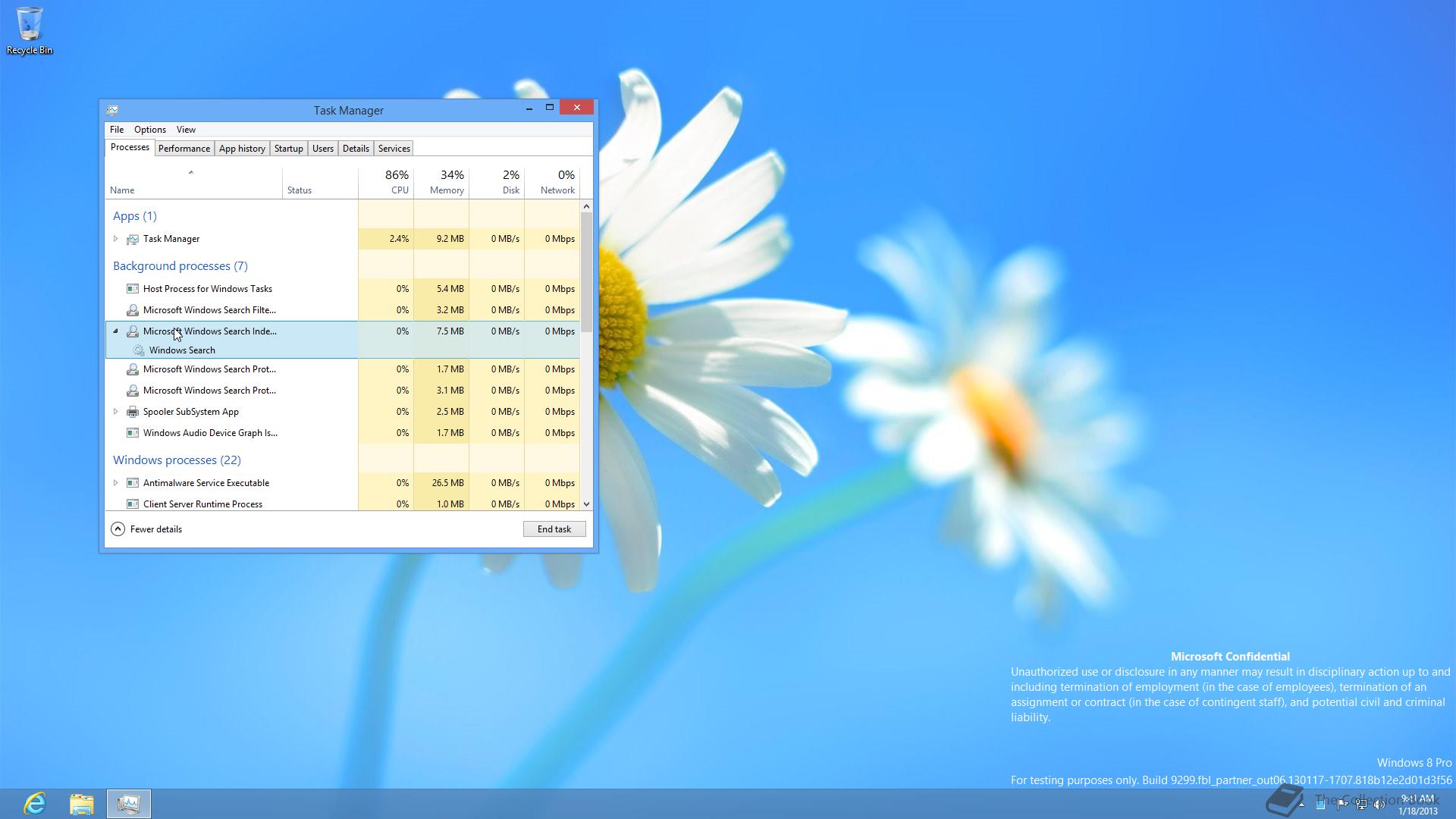Sort processes by the Disk column

497,183
